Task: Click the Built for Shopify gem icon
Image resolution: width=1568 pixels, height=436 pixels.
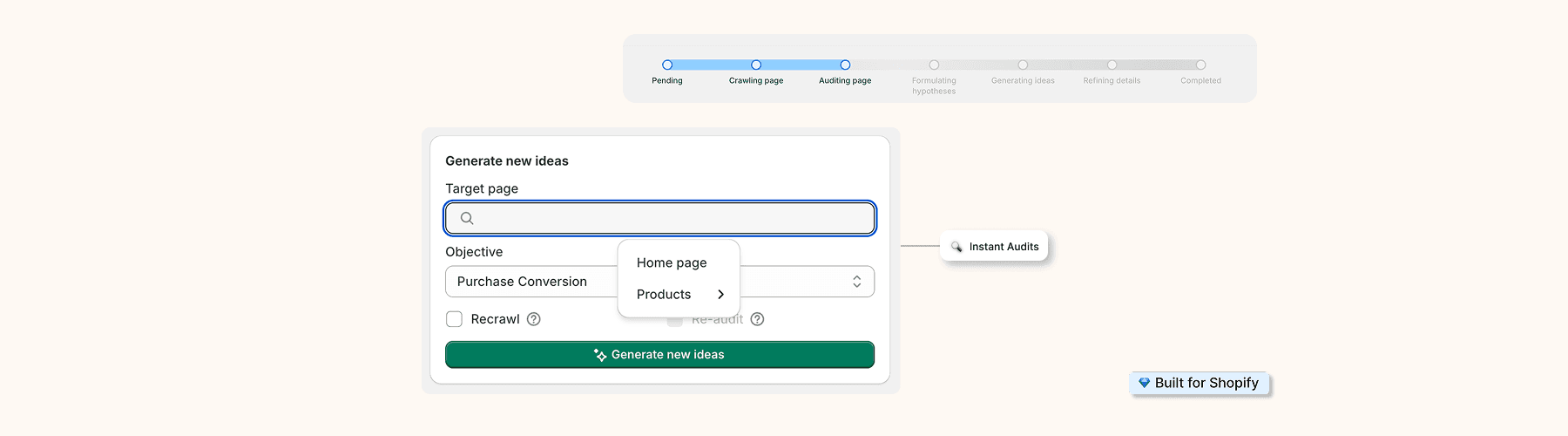Action: [1144, 383]
